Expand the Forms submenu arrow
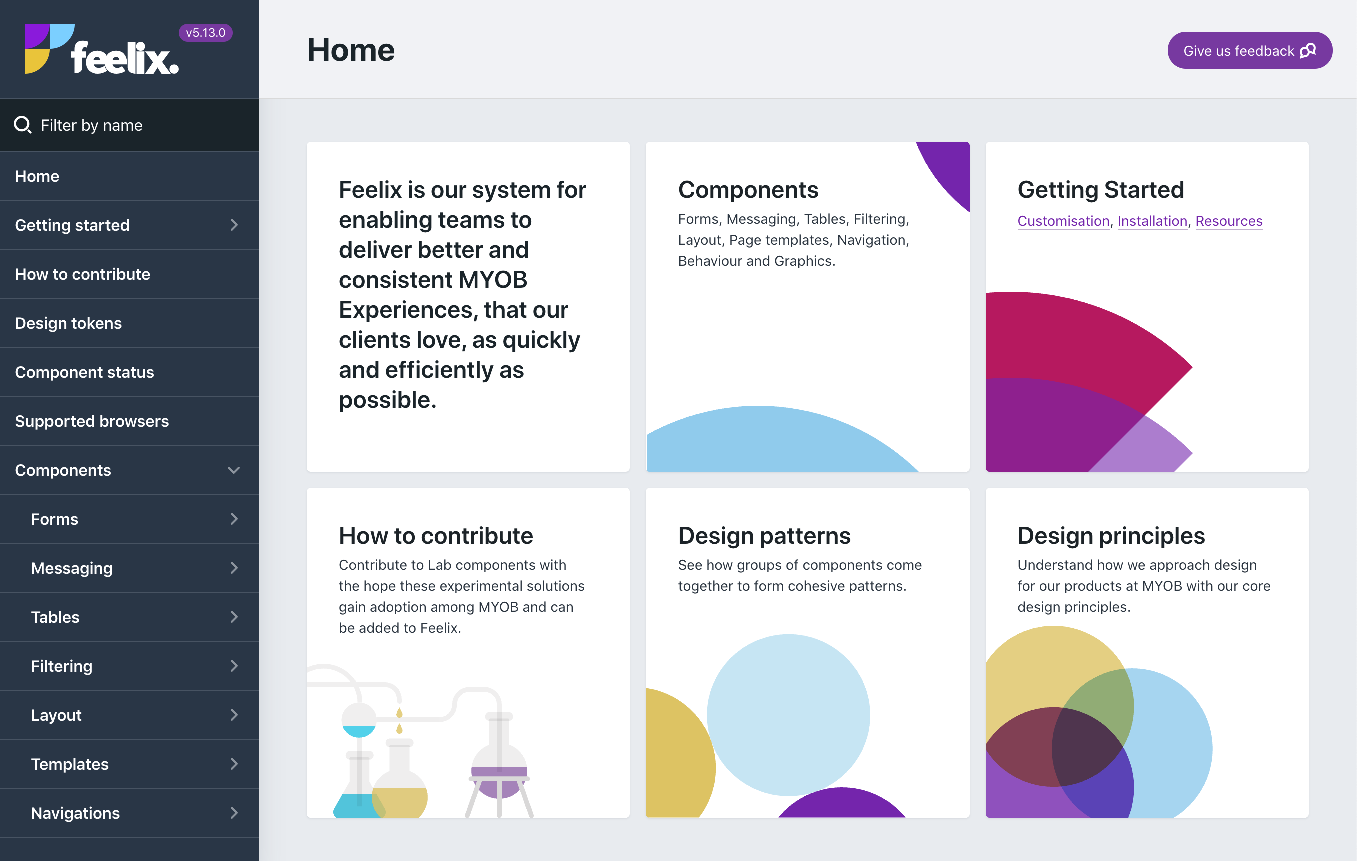 coord(234,519)
